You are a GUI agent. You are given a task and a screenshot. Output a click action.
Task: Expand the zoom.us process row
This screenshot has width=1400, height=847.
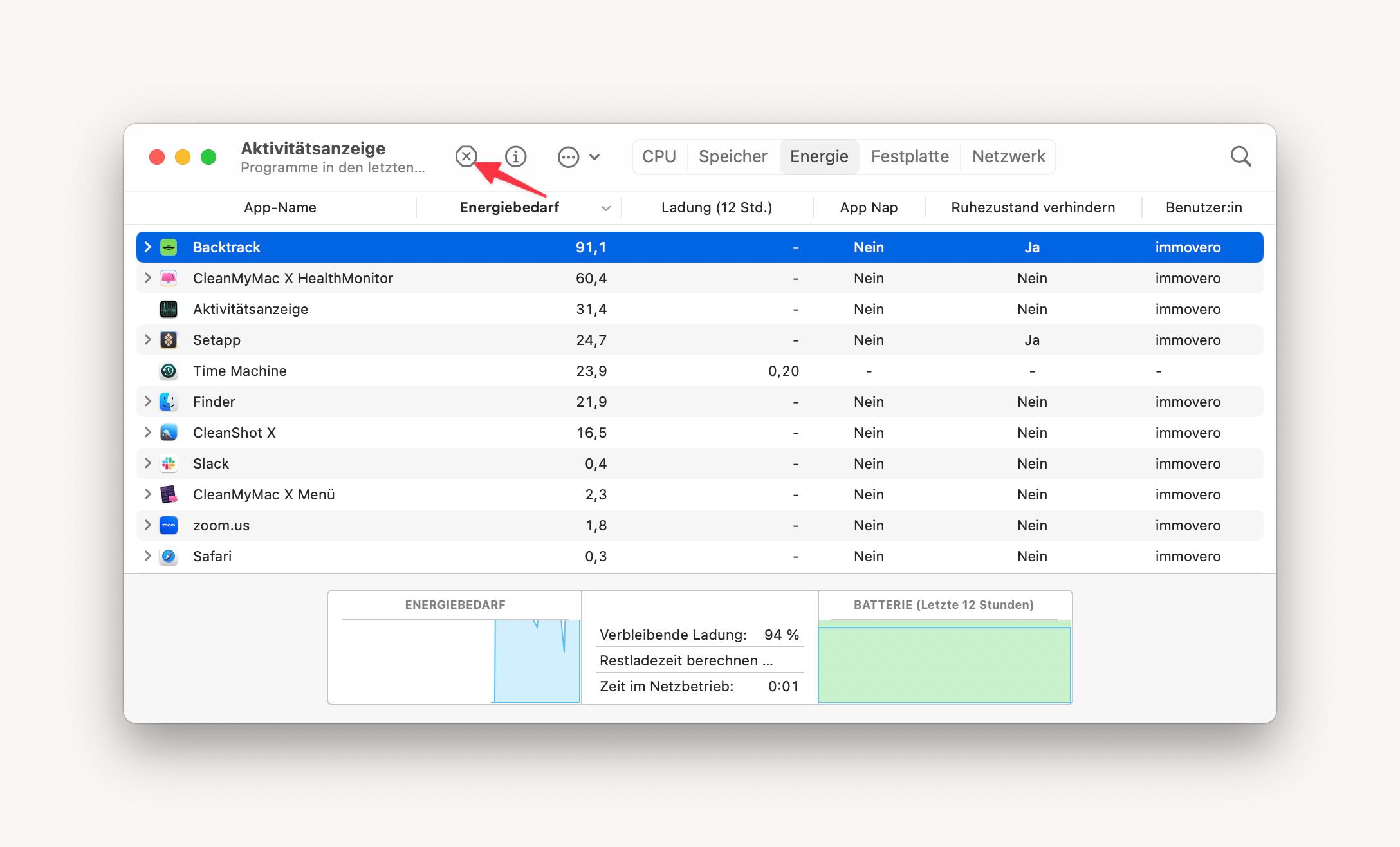[x=148, y=525]
